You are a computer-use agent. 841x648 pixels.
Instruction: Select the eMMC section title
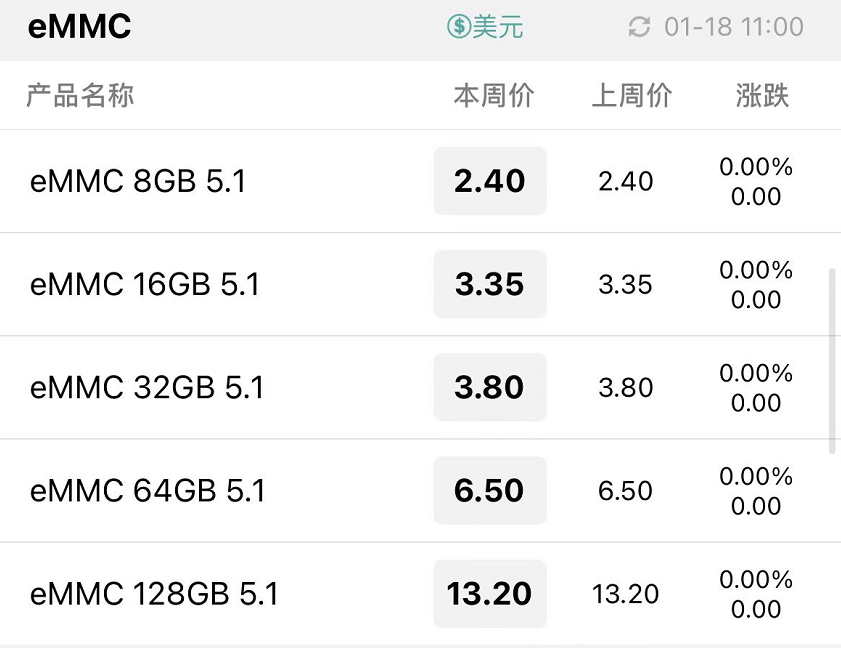[x=79, y=26]
